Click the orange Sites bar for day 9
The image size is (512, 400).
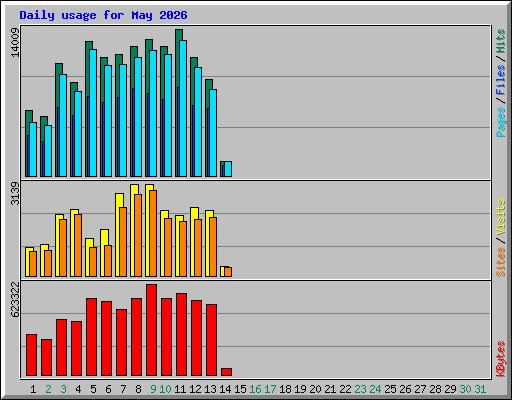click(x=153, y=233)
